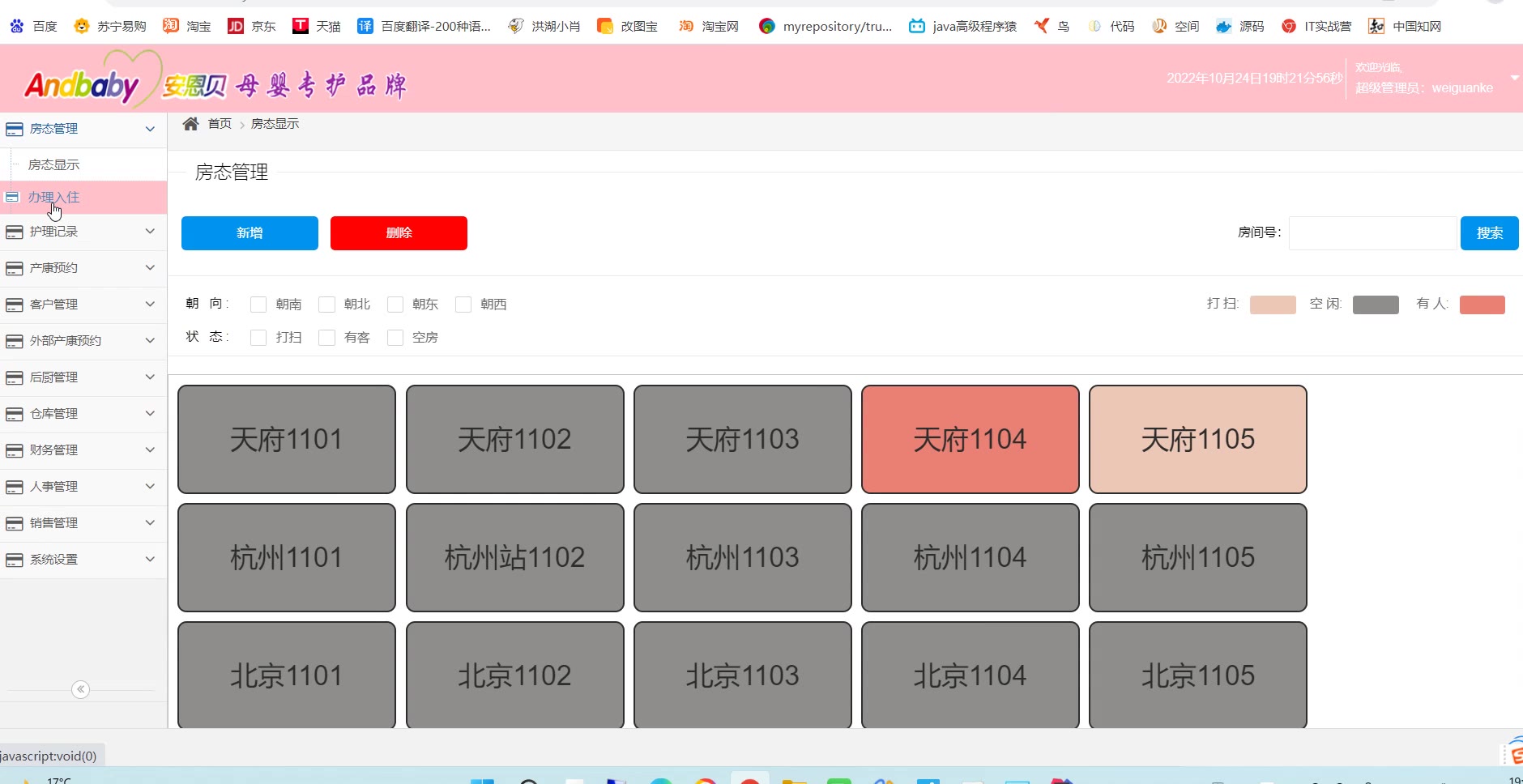
Task: Open the 鸟 bookmark icon
Action: coord(1042,26)
